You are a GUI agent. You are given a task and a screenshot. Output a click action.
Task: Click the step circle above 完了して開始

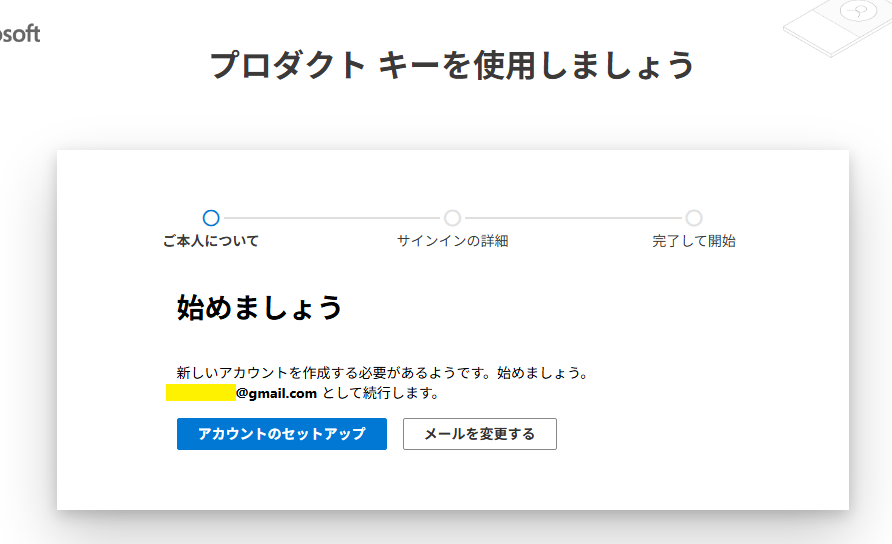[x=694, y=218]
